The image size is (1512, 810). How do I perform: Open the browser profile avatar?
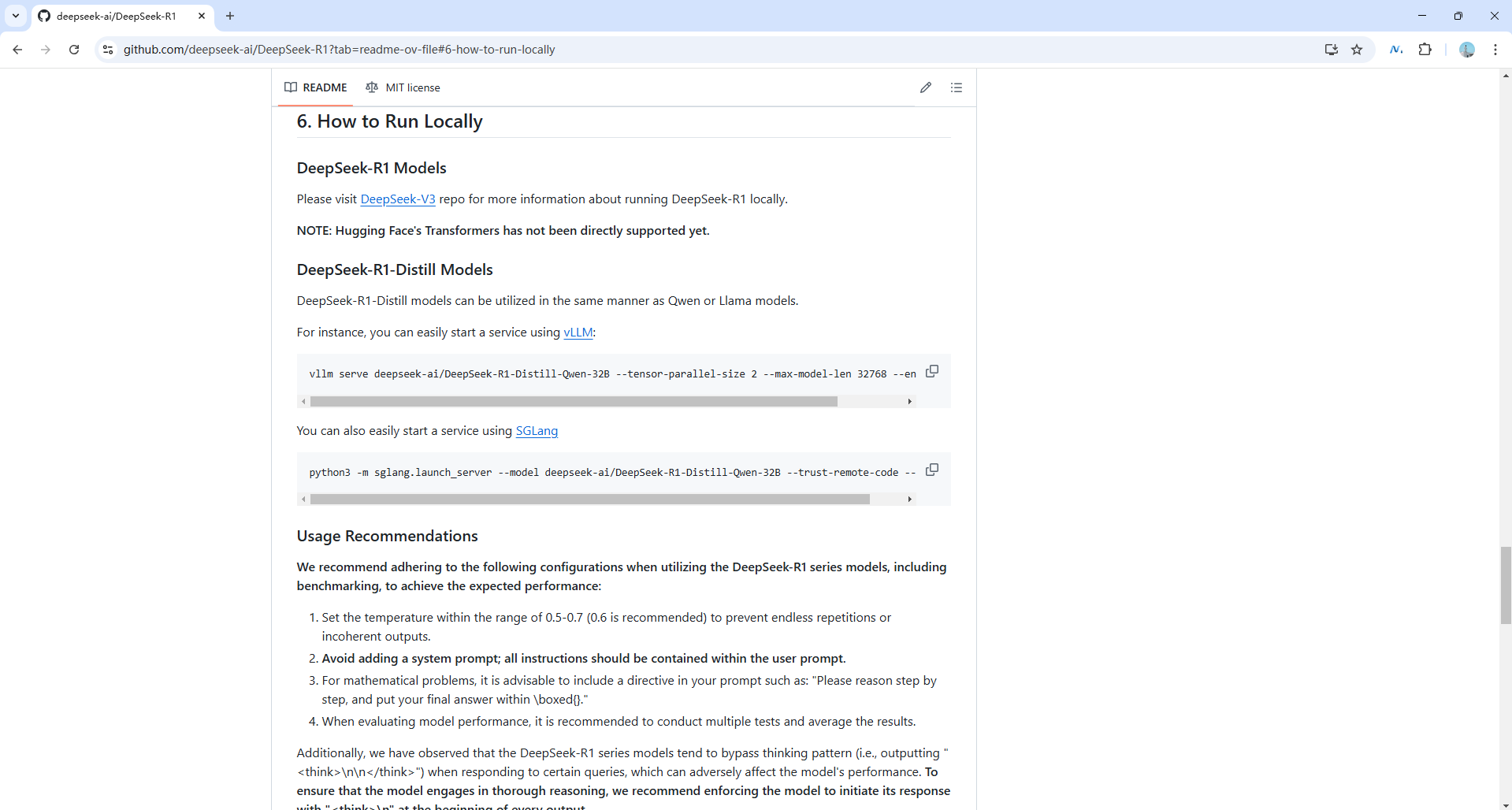pyautogui.click(x=1467, y=50)
